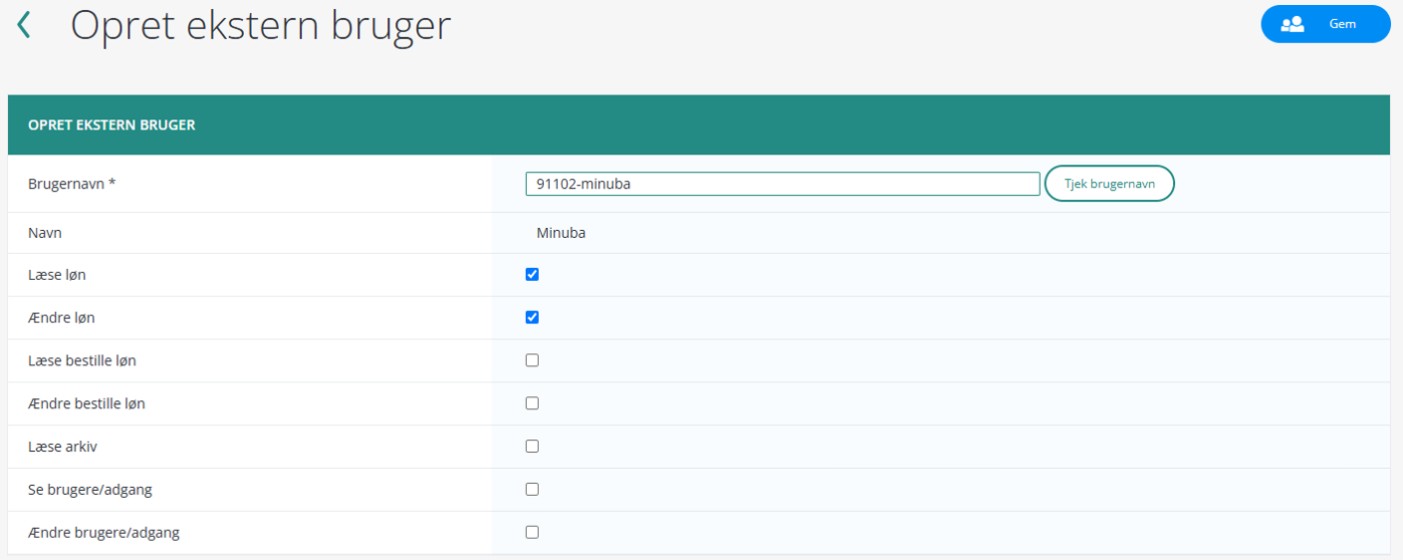Click the Læse arkiv label text
1403x560 pixels.
point(63,447)
